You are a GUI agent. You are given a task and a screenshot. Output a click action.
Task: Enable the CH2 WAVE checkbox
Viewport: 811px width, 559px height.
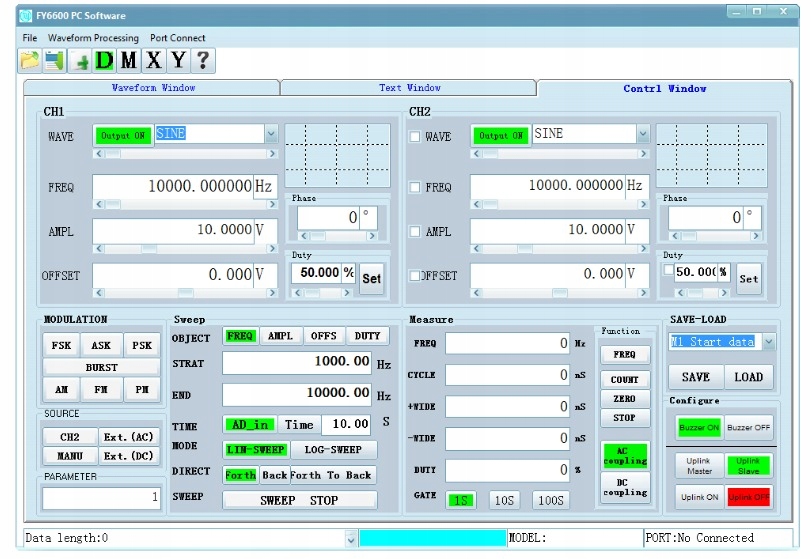pyautogui.click(x=414, y=137)
